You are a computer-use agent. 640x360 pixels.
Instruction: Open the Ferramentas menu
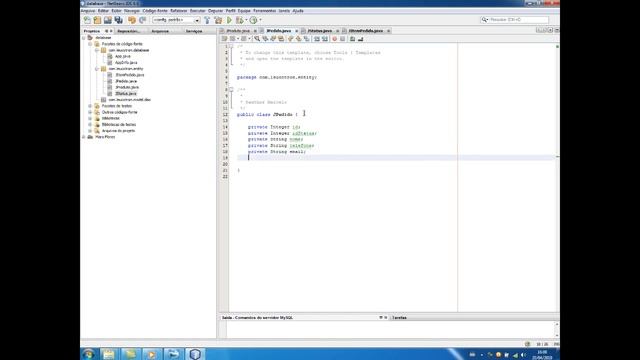(x=264, y=11)
